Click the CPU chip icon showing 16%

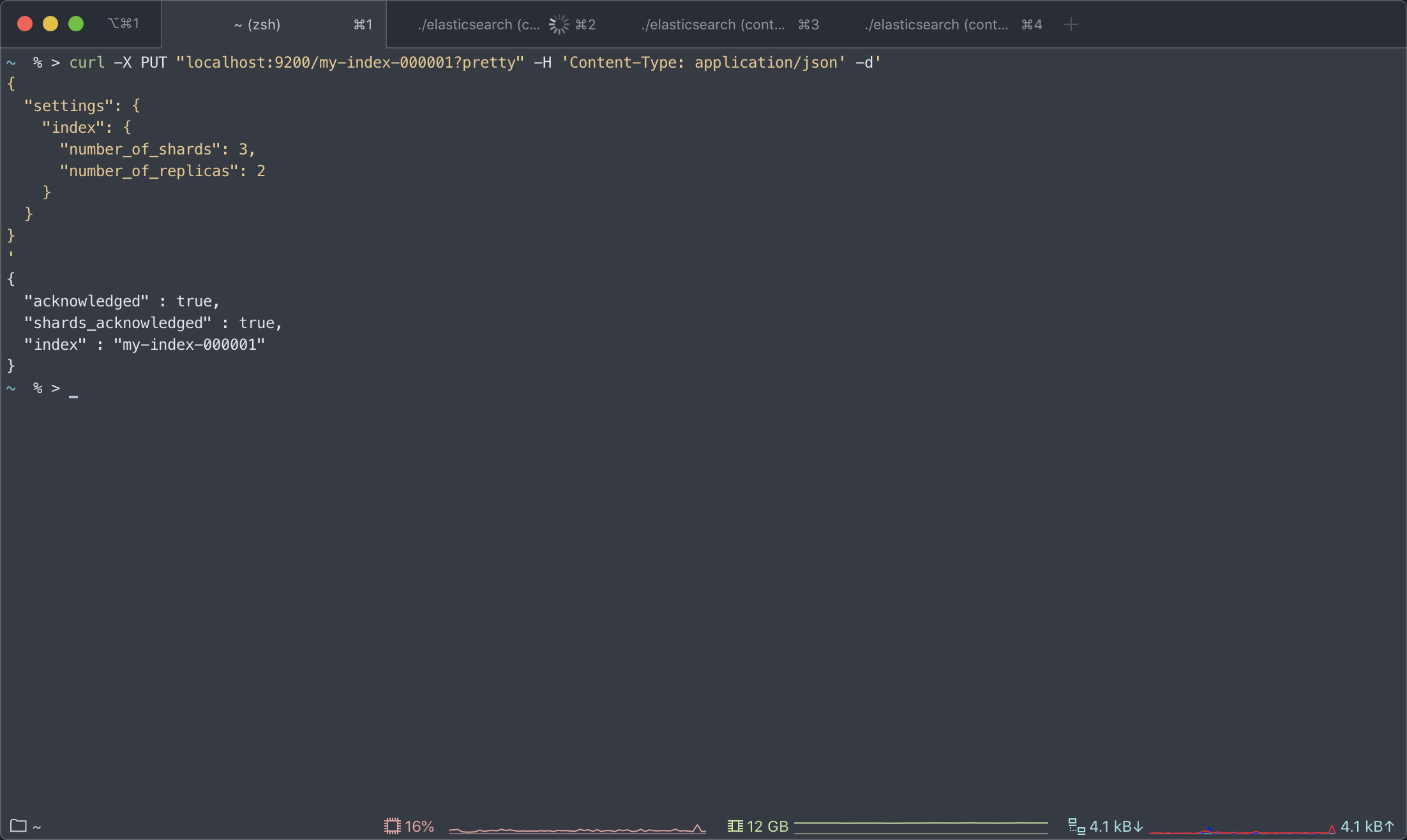click(392, 826)
